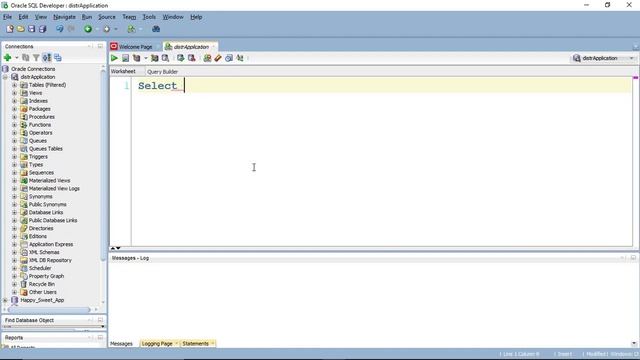The height and width of the screenshot is (360, 640).
Task: Click the Commit icon in worksheet toolbar
Action: tap(180, 58)
